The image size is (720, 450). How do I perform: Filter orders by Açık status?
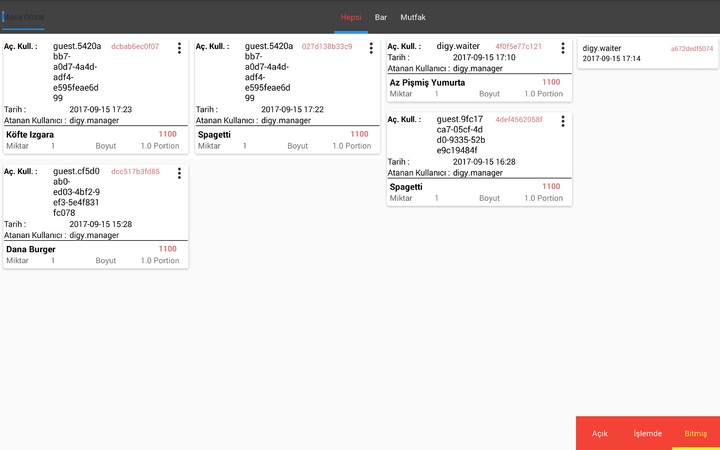600,433
